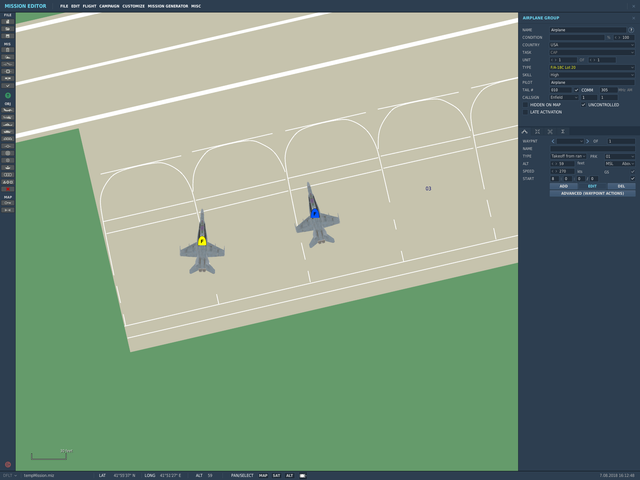
Task: Enable LATE ACTIVATION checkbox
Action: (526, 112)
